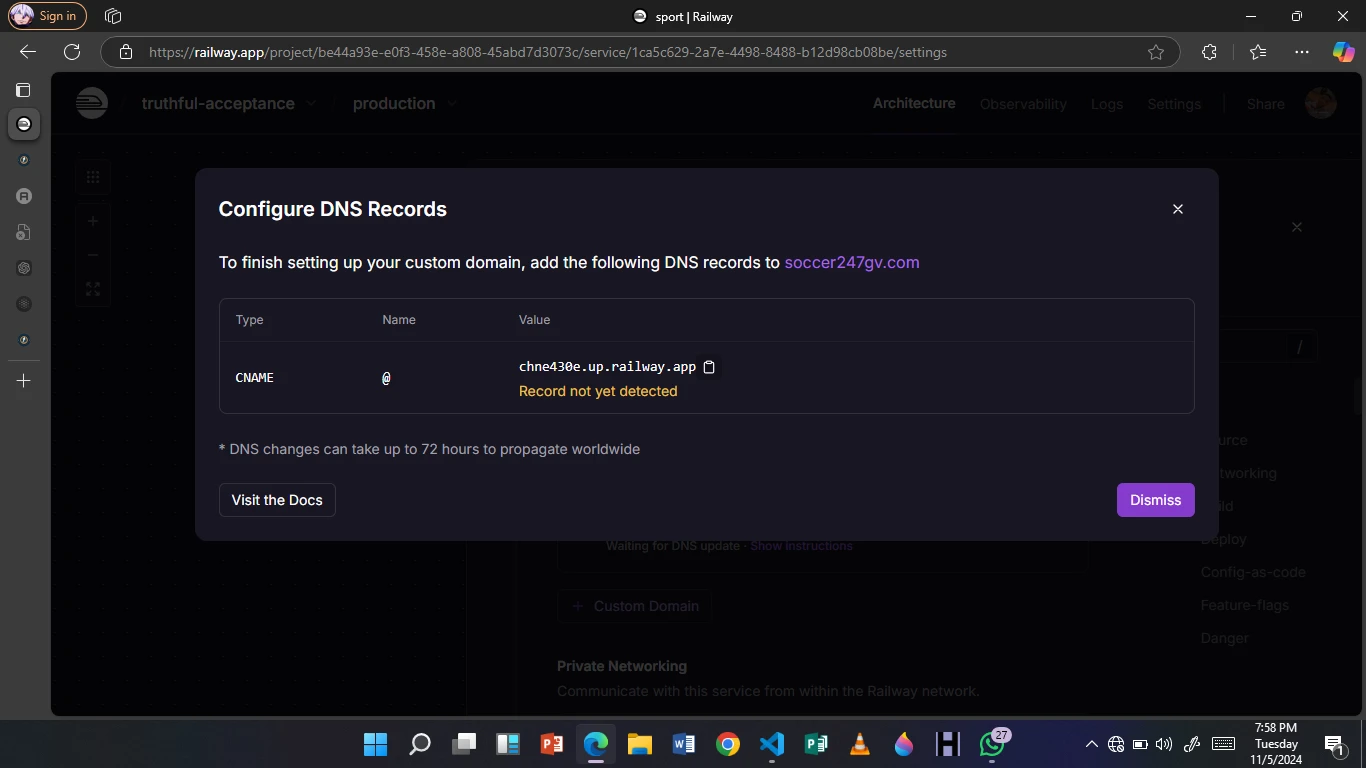Open project Settings tab
The width and height of the screenshot is (1366, 768).
tap(1174, 104)
